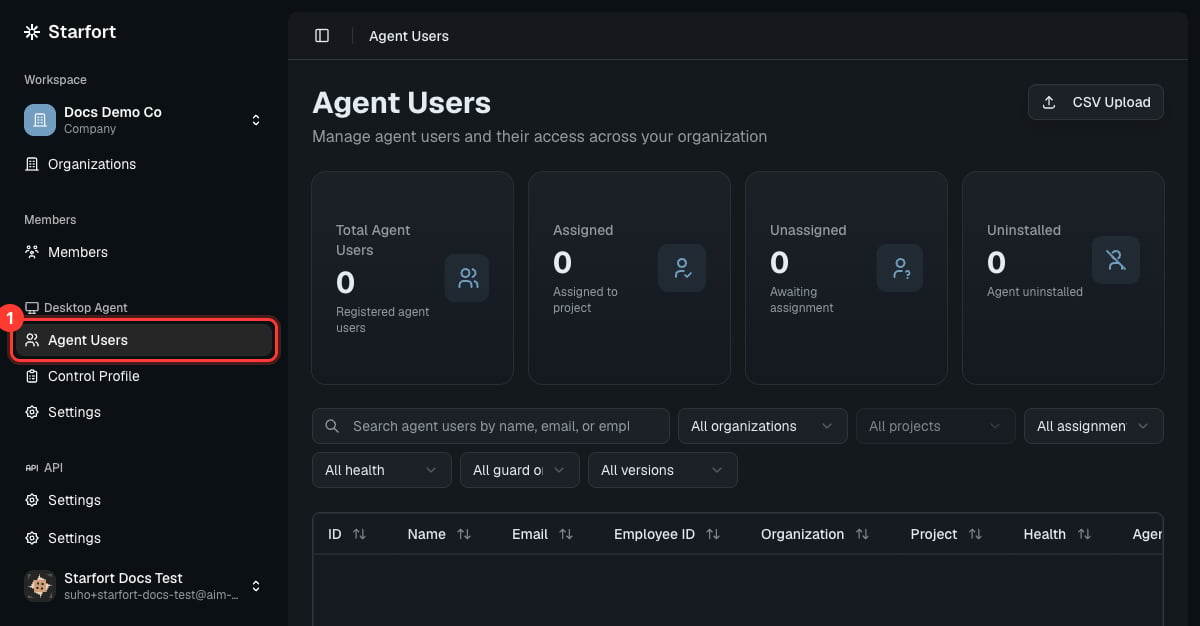
Task: Click the sort arrows next to Name
Action: tap(464, 535)
